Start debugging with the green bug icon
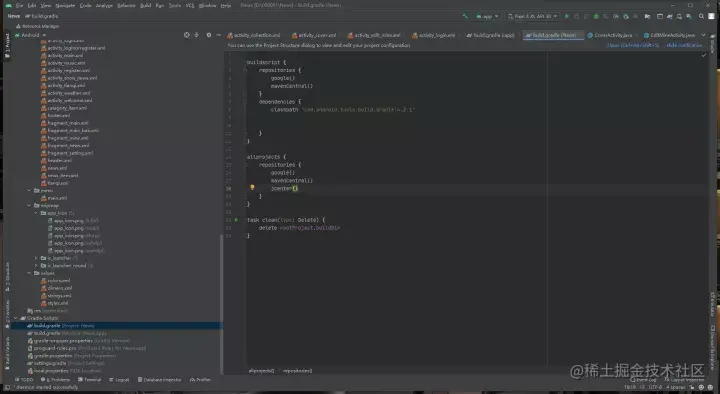This screenshot has width=720, height=394. coord(596,16)
